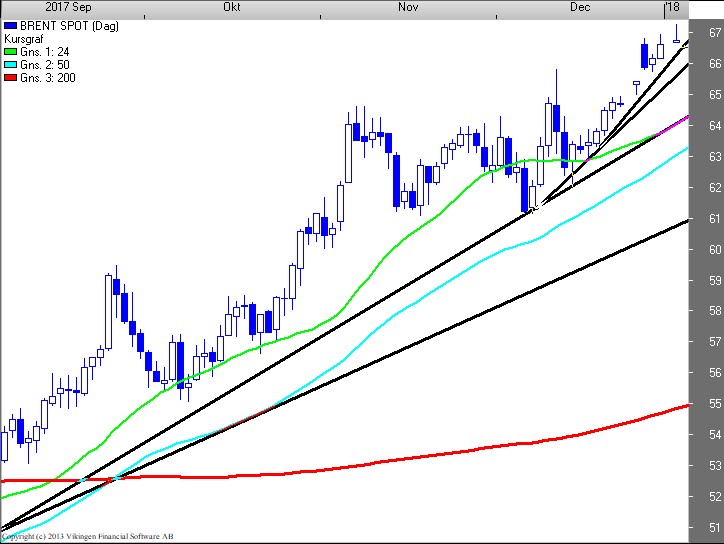Click the blue BRENT SPOT legend swatch
Image resolution: width=724 pixels, height=544 pixels.
click(x=10, y=25)
